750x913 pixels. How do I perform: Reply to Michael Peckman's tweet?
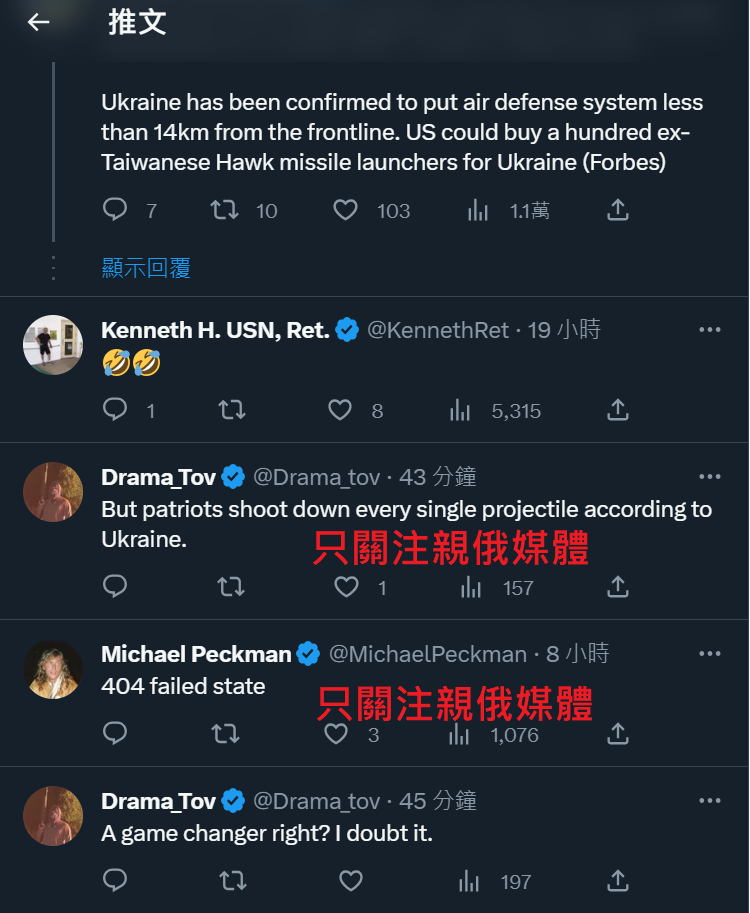(x=116, y=735)
